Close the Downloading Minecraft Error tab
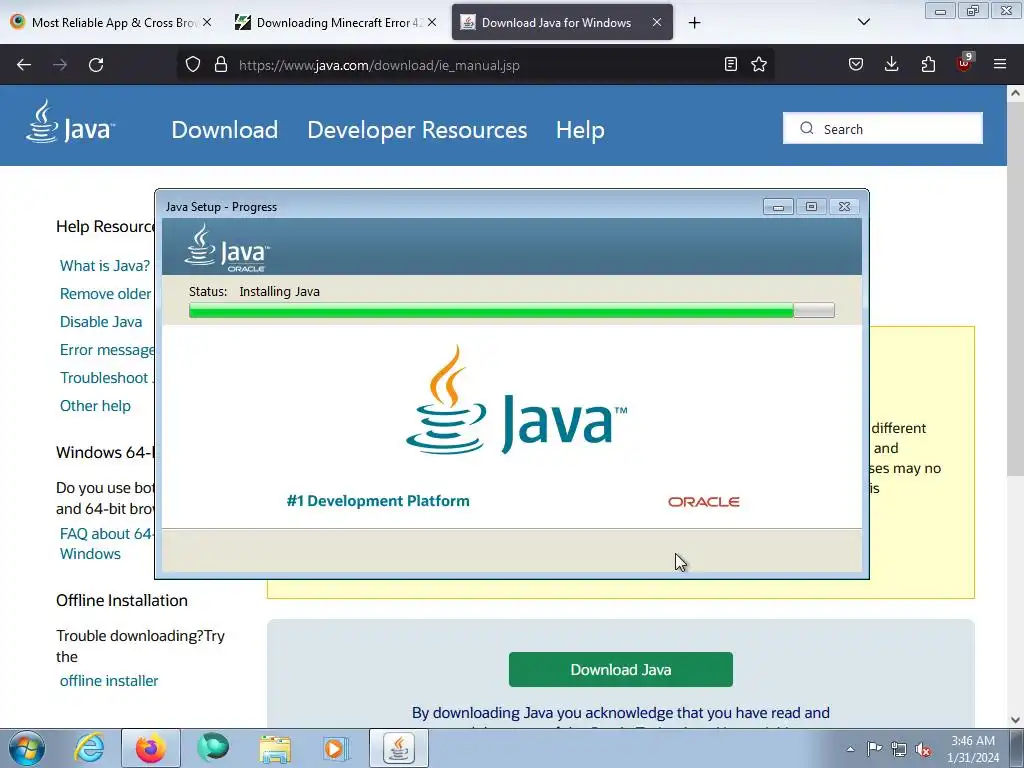1024x768 pixels. 432,22
